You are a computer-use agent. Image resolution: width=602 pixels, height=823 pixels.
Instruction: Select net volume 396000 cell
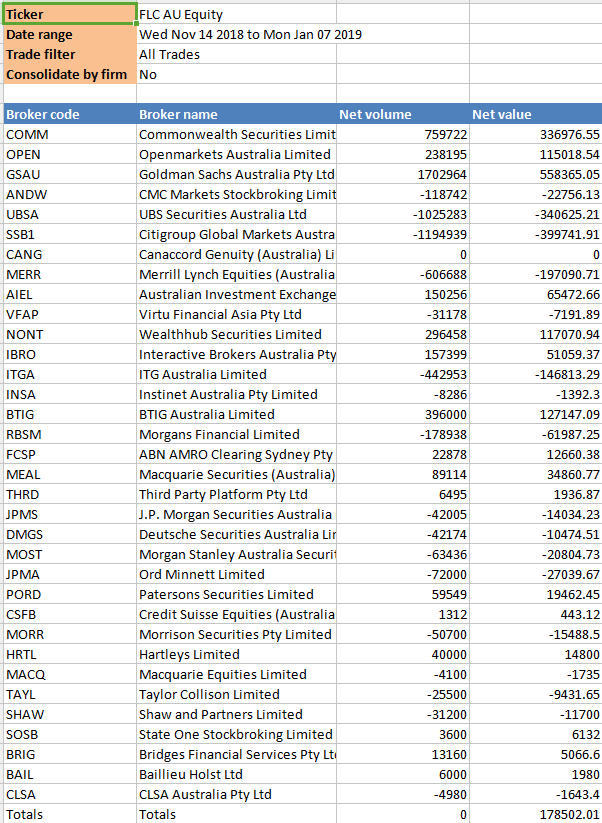[x=403, y=414]
